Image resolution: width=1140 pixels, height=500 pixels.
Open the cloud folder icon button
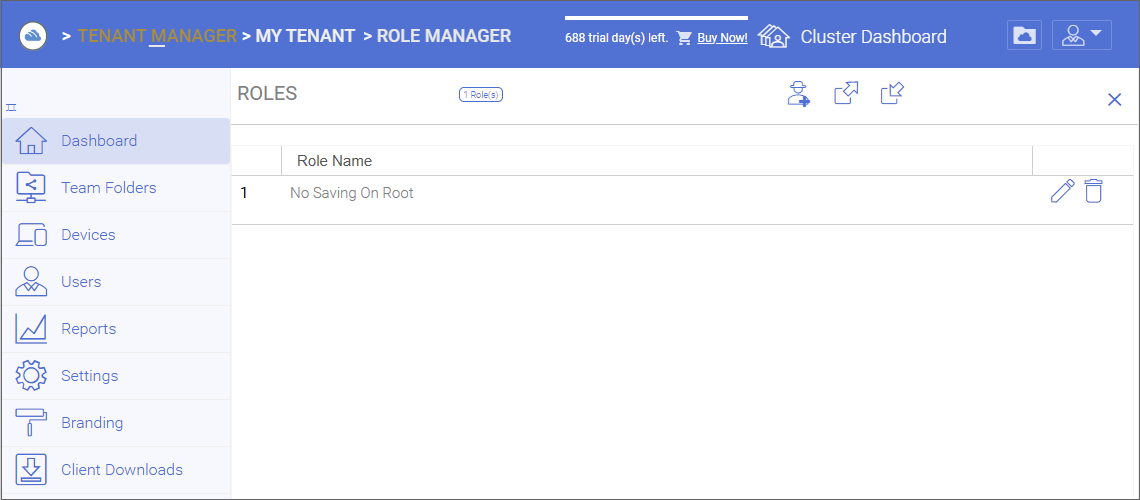point(1024,36)
